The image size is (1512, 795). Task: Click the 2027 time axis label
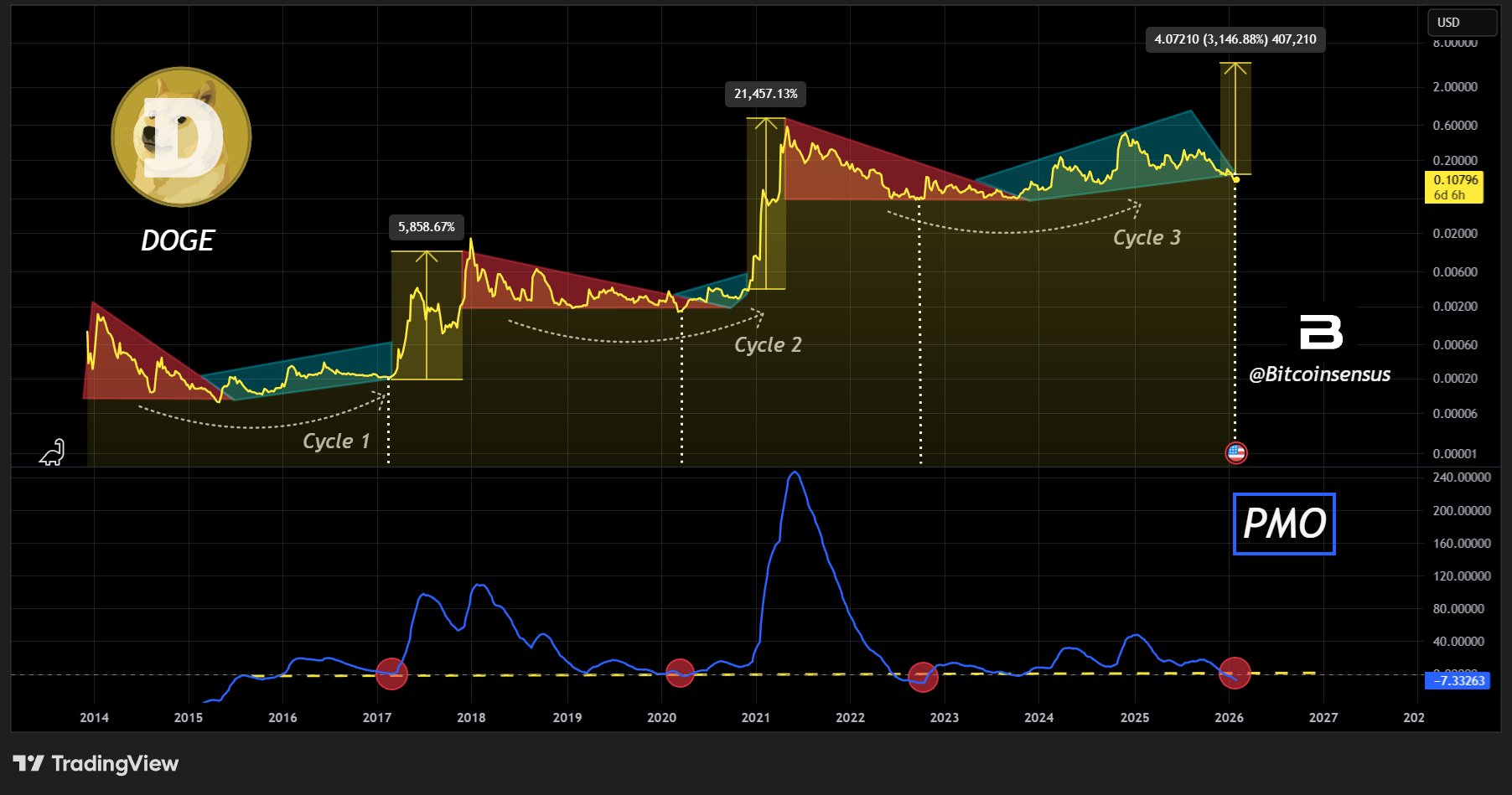point(1323,718)
